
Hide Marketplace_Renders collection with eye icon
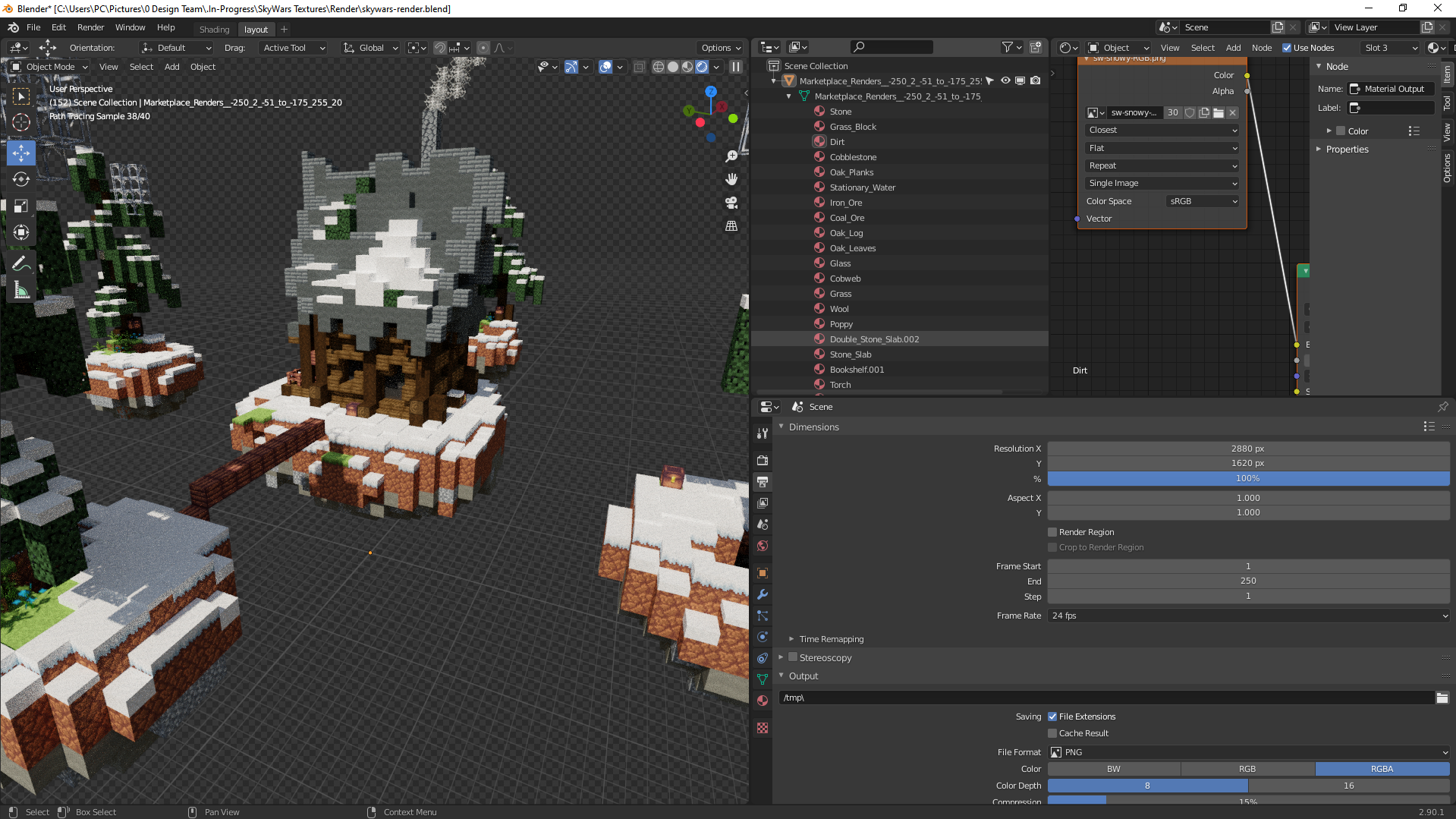click(x=1005, y=80)
